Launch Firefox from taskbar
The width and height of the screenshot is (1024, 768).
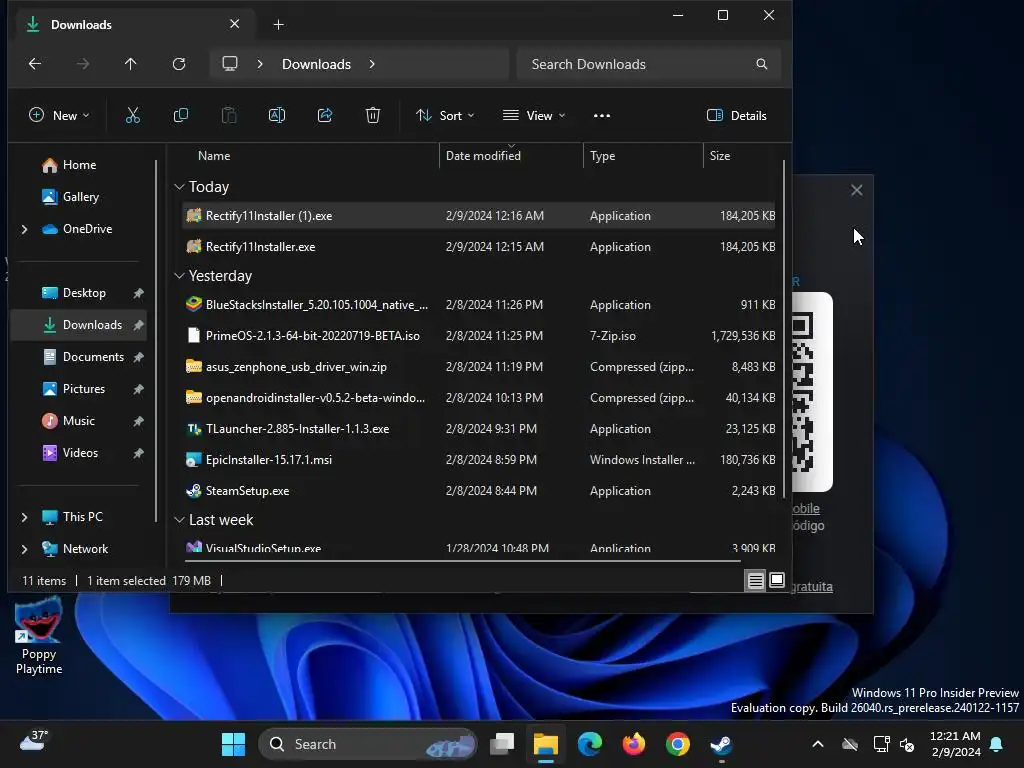[x=633, y=744]
